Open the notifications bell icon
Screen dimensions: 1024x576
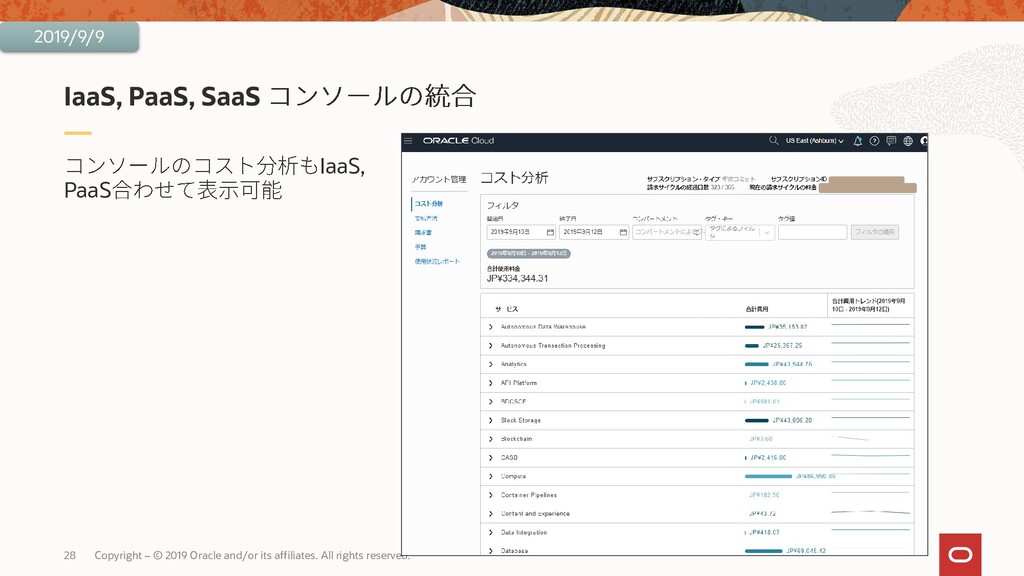point(857,141)
